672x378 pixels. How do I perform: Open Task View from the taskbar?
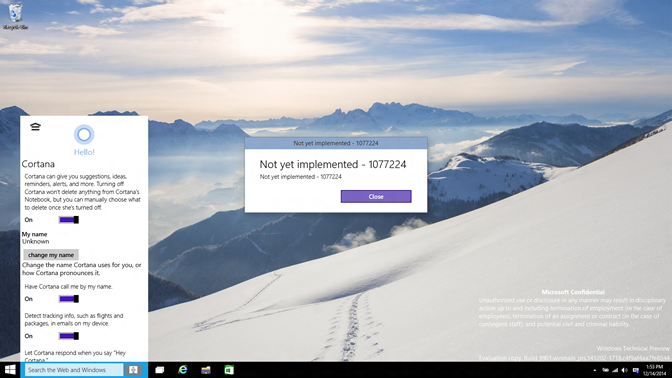click(159, 370)
